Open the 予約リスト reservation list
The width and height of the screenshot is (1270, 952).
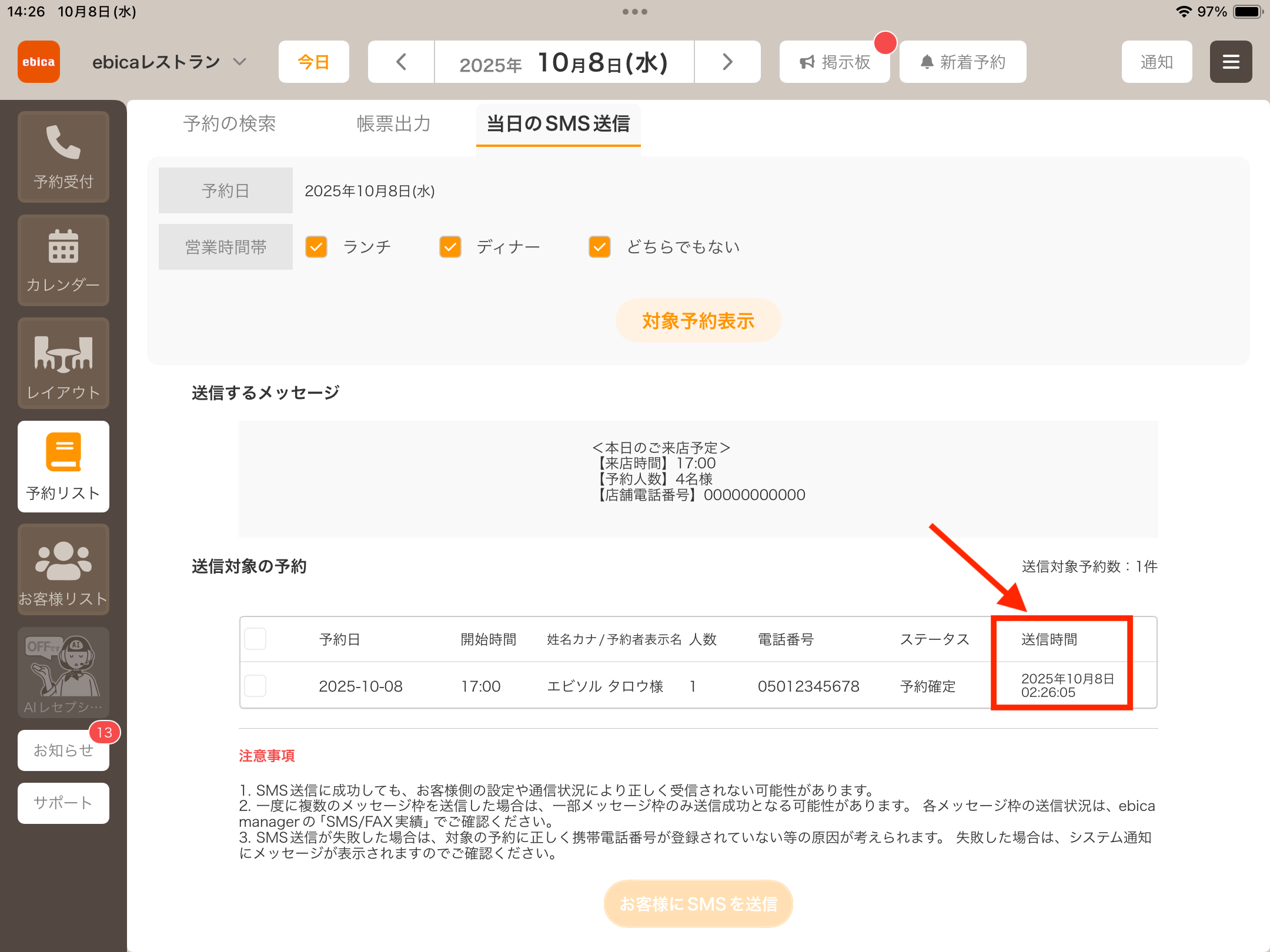pos(63,467)
